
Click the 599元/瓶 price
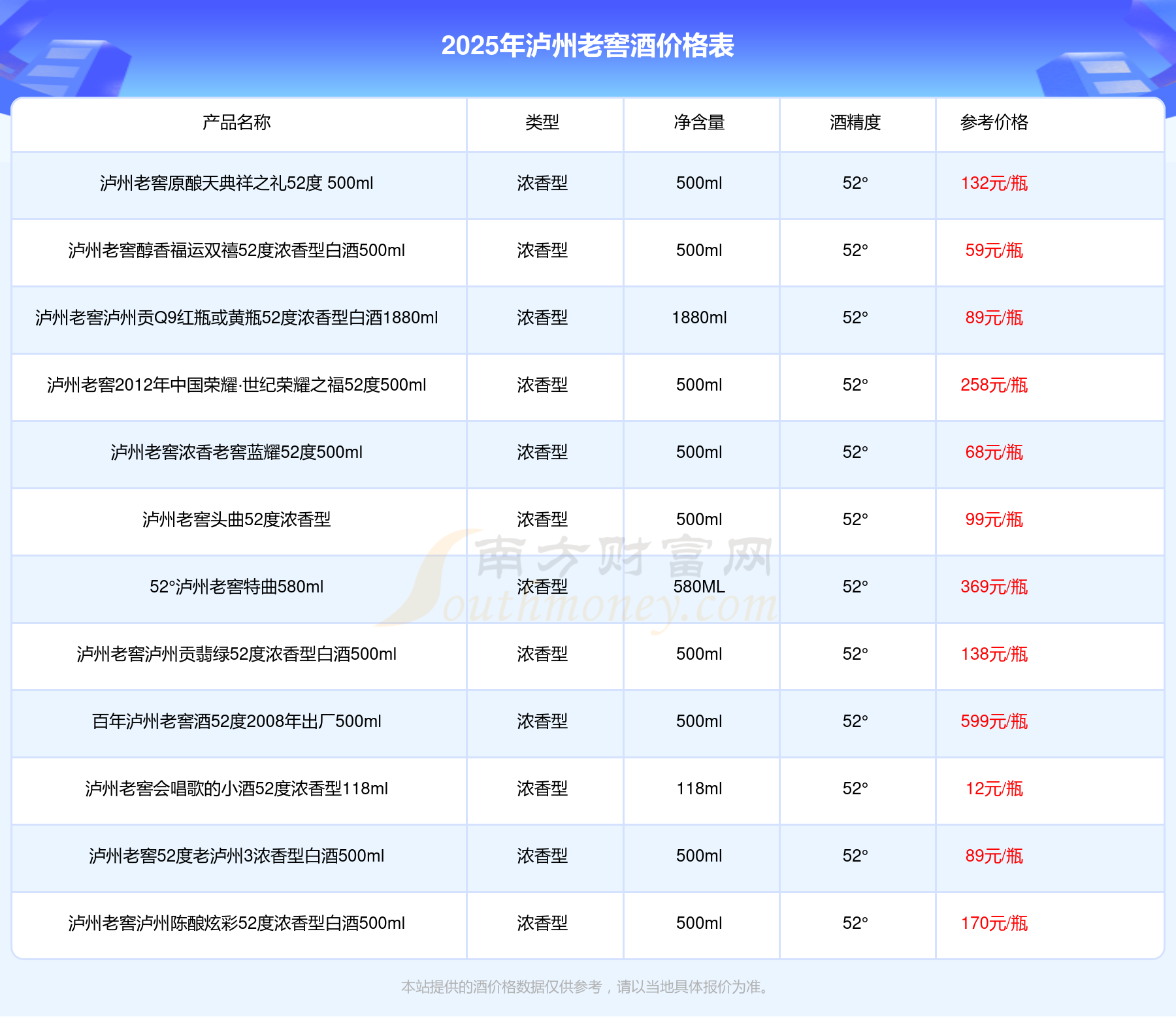click(x=994, y=721)
